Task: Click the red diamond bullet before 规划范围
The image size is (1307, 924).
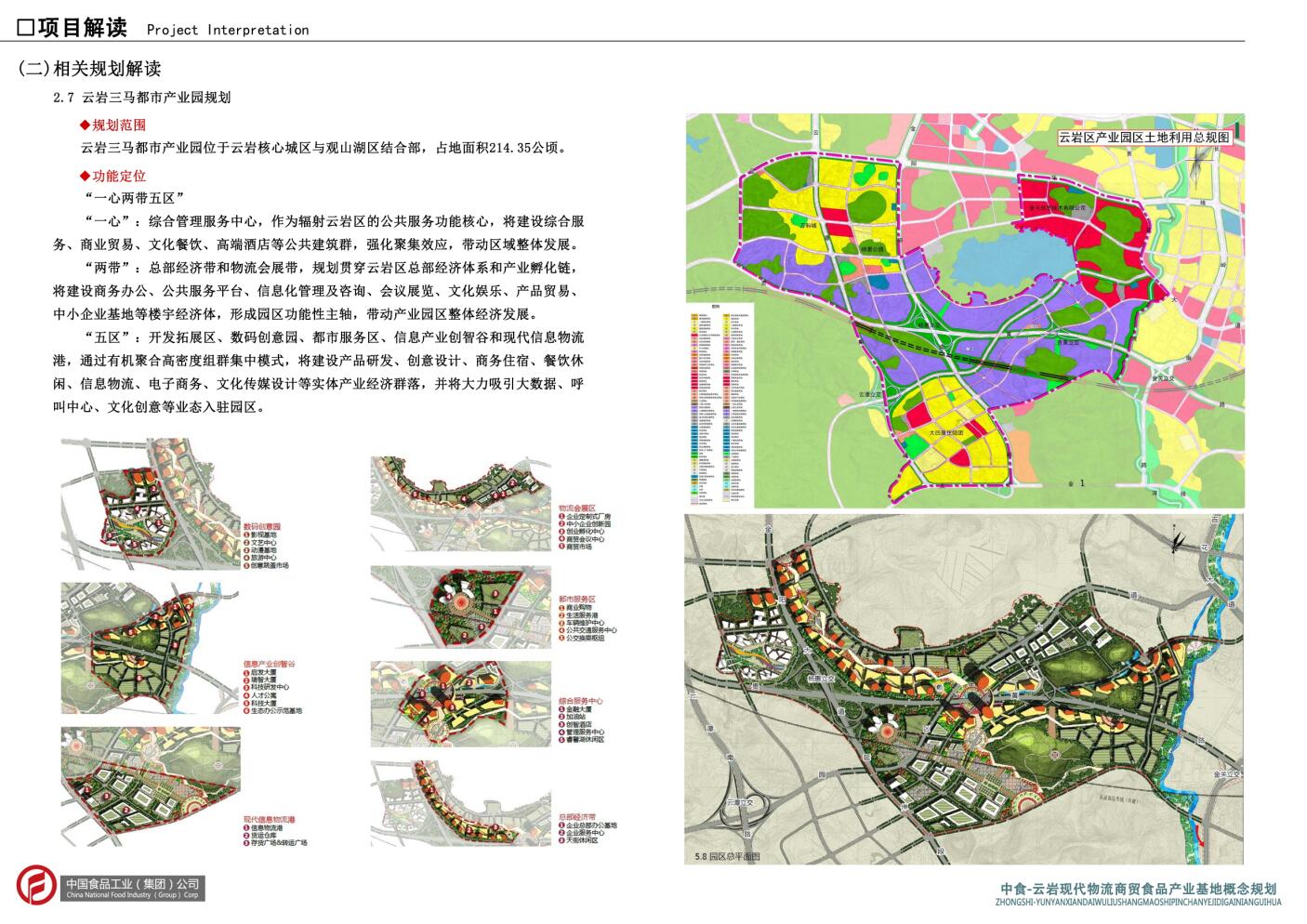Action: click(x=86, y=125)
